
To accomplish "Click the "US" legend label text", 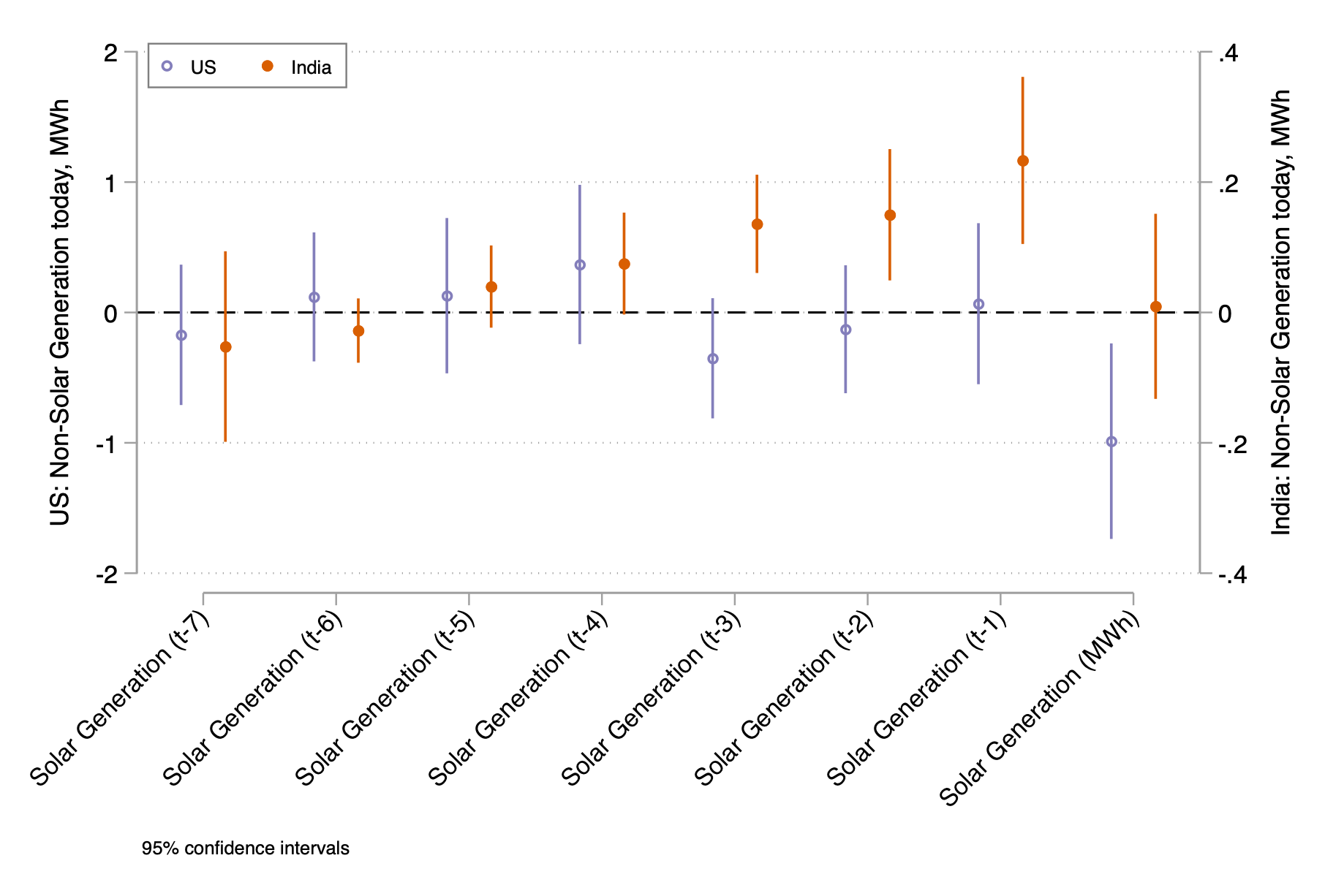I will pos(203,68).
